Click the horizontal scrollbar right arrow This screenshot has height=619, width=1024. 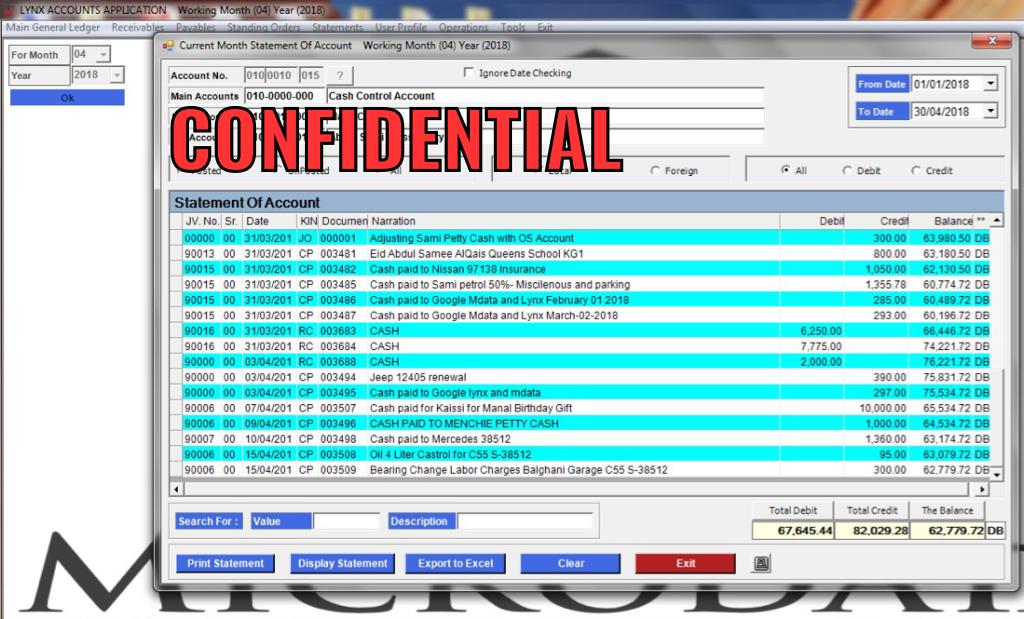tap(982, 488)
